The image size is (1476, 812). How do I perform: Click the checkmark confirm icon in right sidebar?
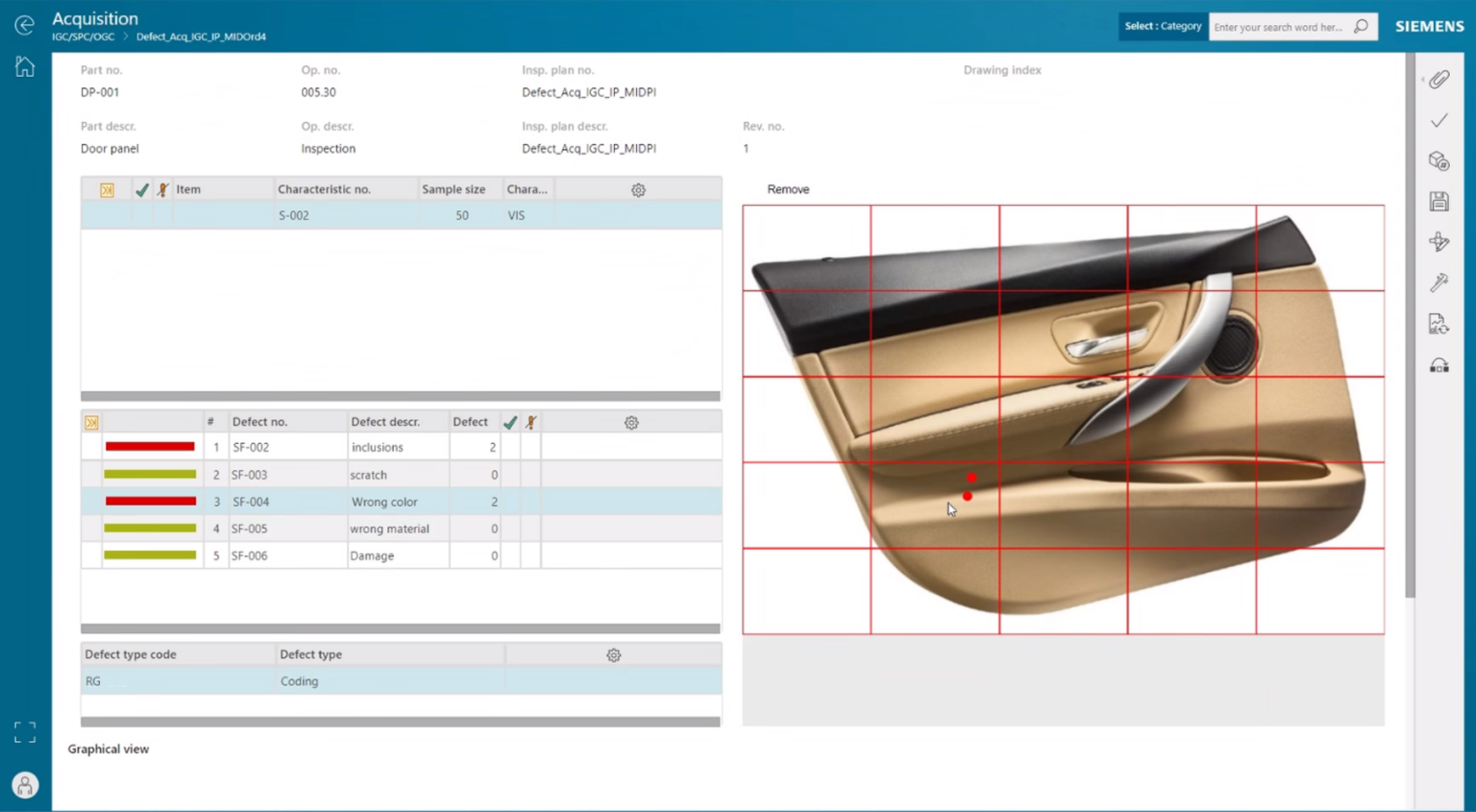point(1439,120)
